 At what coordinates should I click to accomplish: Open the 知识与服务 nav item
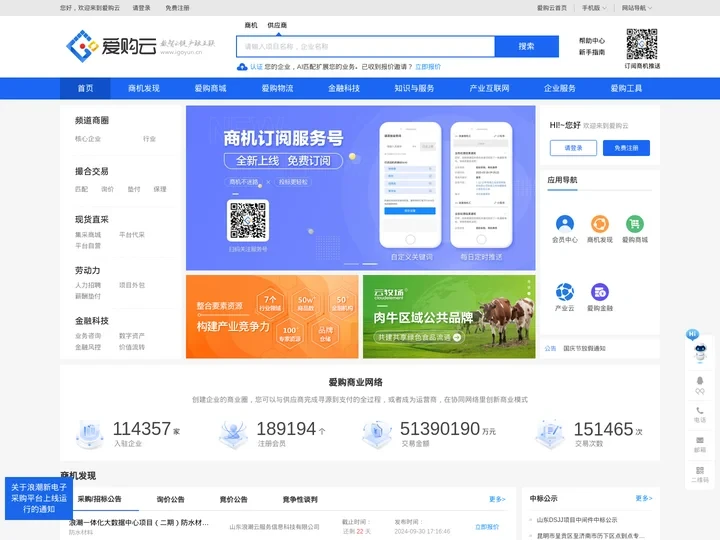414,88
